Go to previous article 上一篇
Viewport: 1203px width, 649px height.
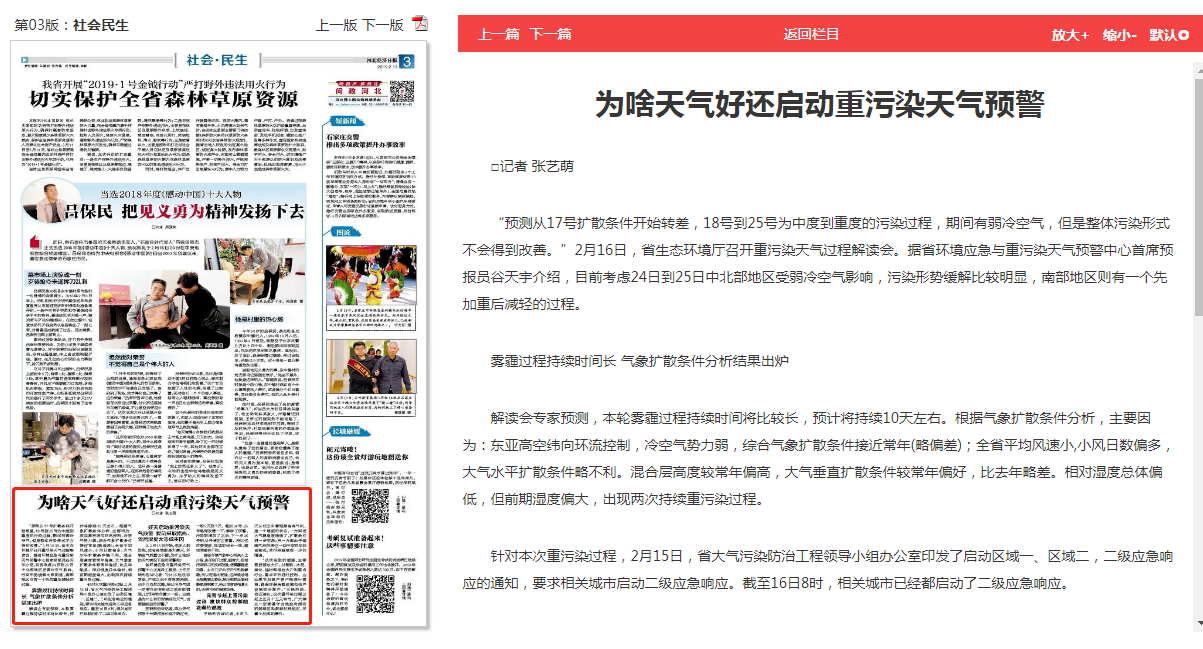tap(498, 35)
